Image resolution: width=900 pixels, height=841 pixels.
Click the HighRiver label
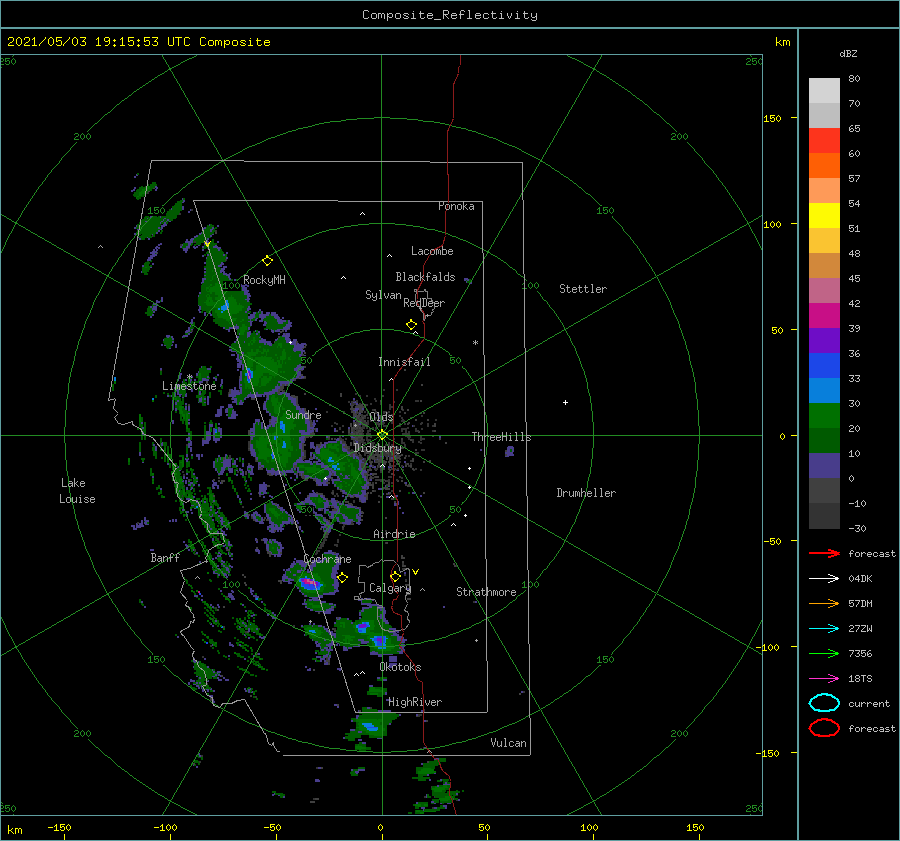click(415, 702)
